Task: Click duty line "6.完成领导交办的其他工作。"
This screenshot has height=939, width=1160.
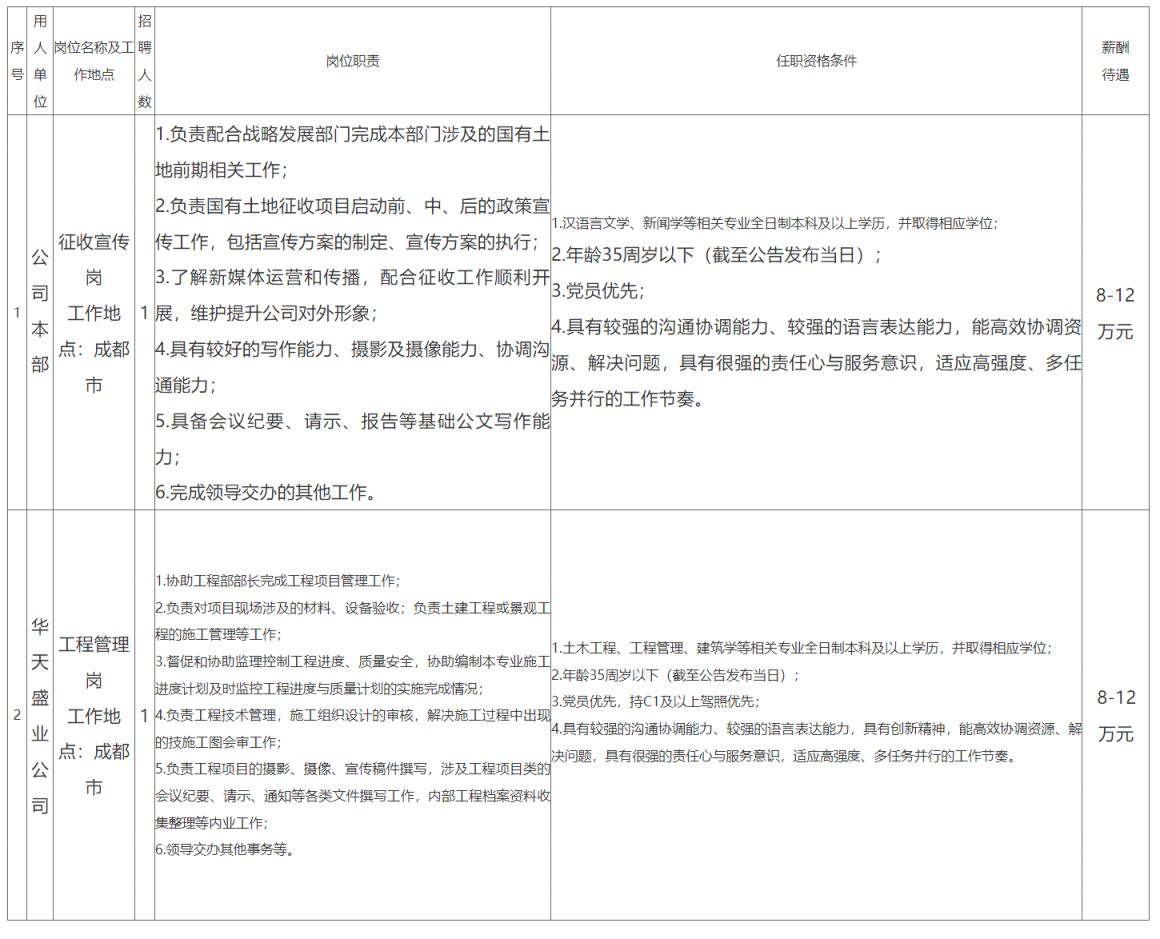Action: coord(266,492)
